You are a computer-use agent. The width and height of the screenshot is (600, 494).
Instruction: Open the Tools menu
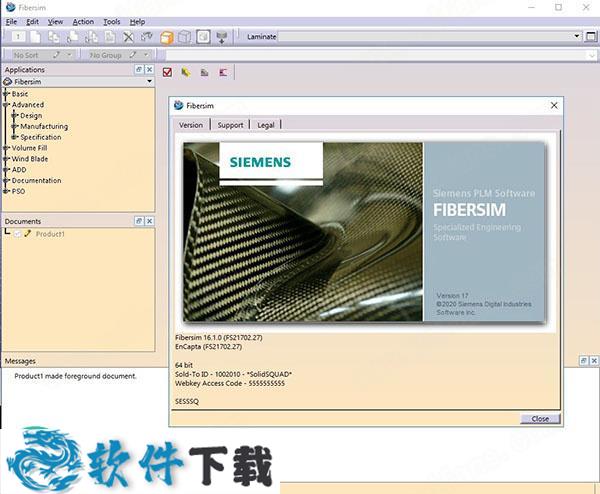tap(112, 22)
